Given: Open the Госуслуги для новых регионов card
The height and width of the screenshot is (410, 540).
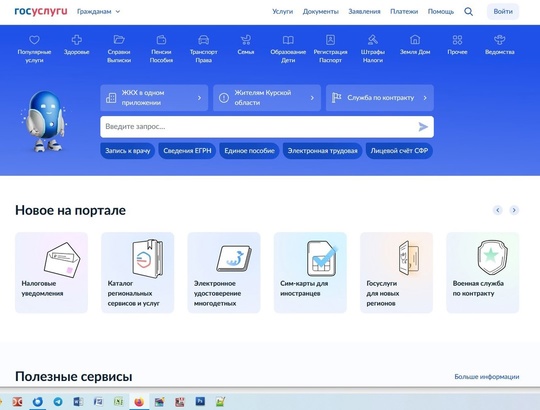Looking at the screenshot, I should (x=396, y=272).
